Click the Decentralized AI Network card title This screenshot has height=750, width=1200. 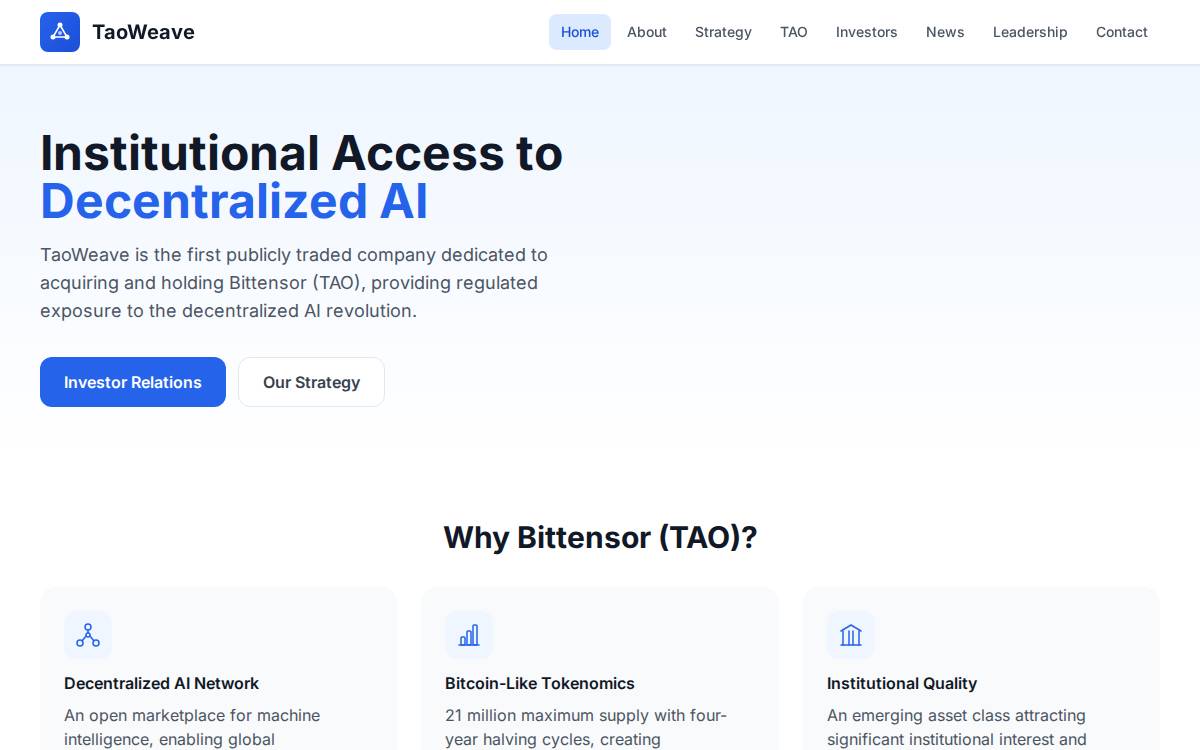[x=161, y=683]
